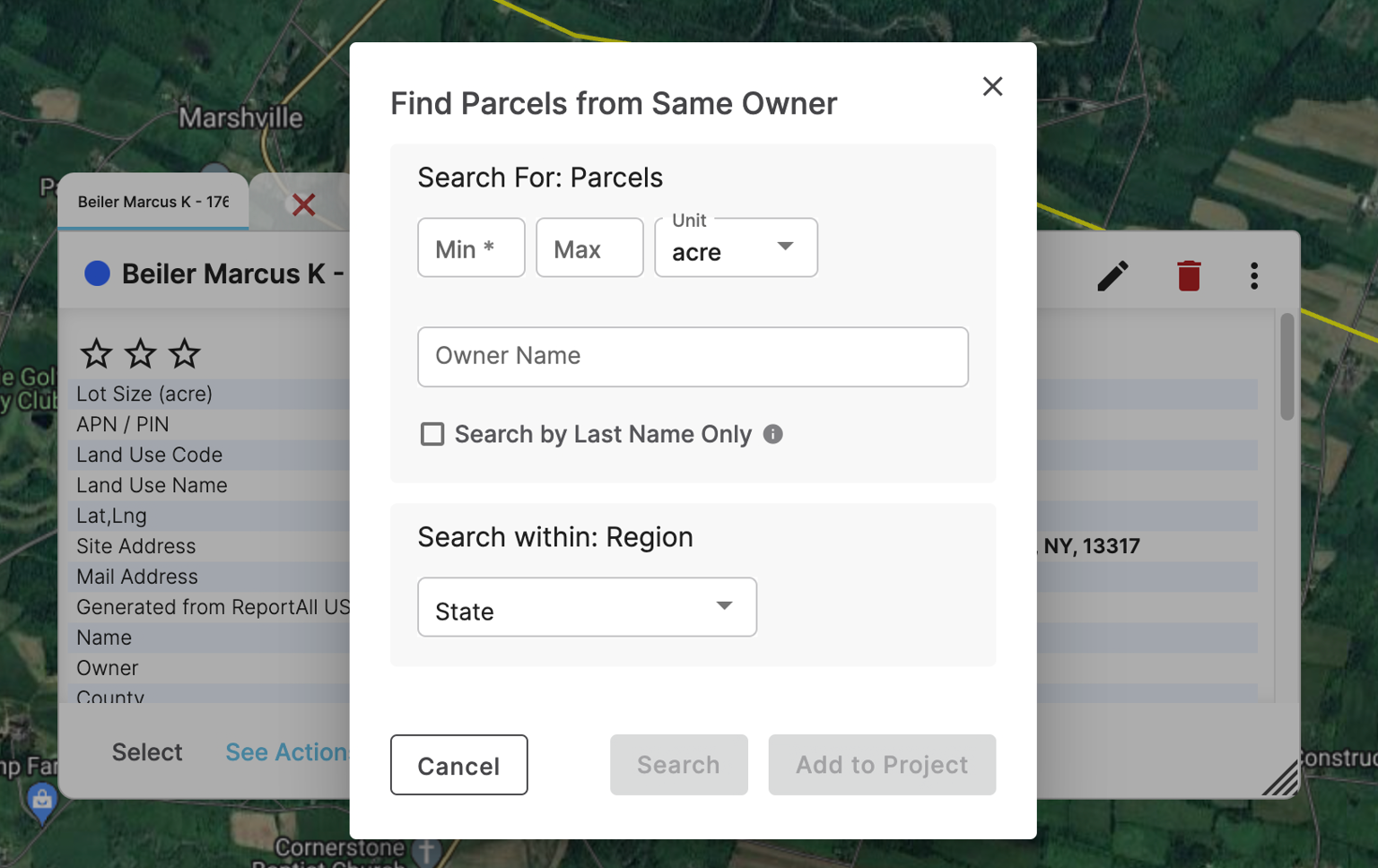The width and height of the screenshot is (1378, 868).
Task: Click the blue circle icon next to Beiler Marcus K
Action: (x=96, y=273)
